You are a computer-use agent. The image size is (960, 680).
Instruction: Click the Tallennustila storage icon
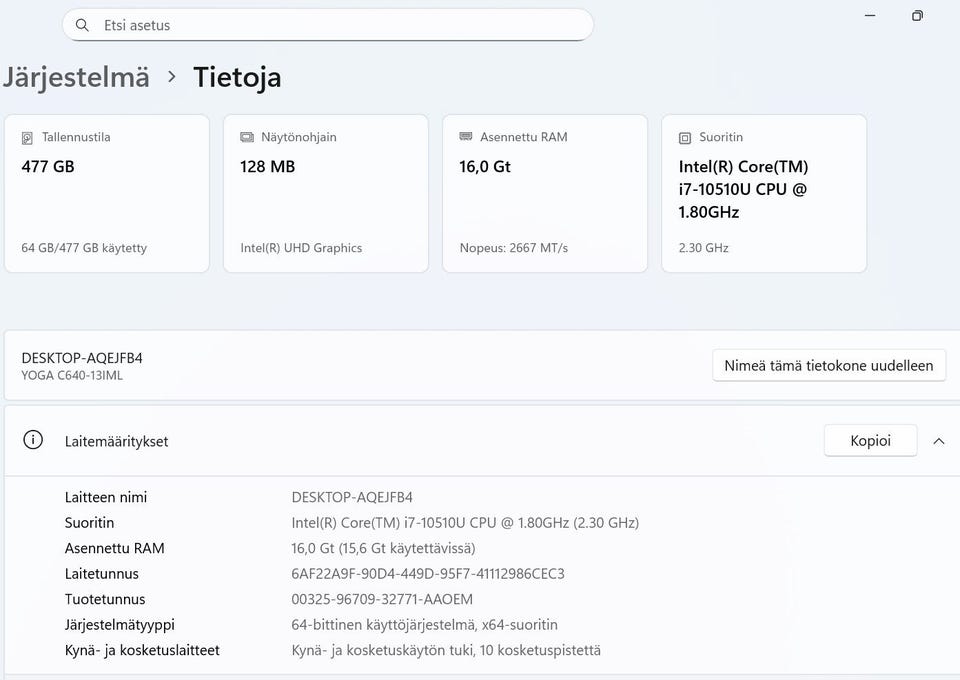click(27, 137)
